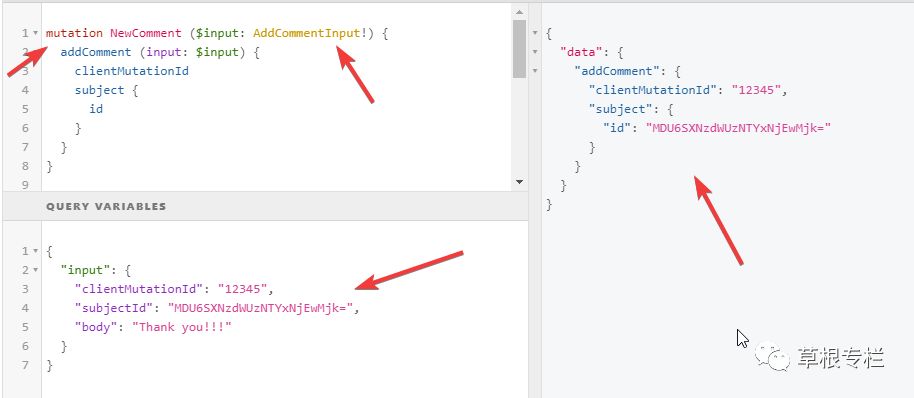The width and height of the screenshot is (914, 398).
Task: Click line number 7 in the query variables gutter
Action: coord(24,365)
